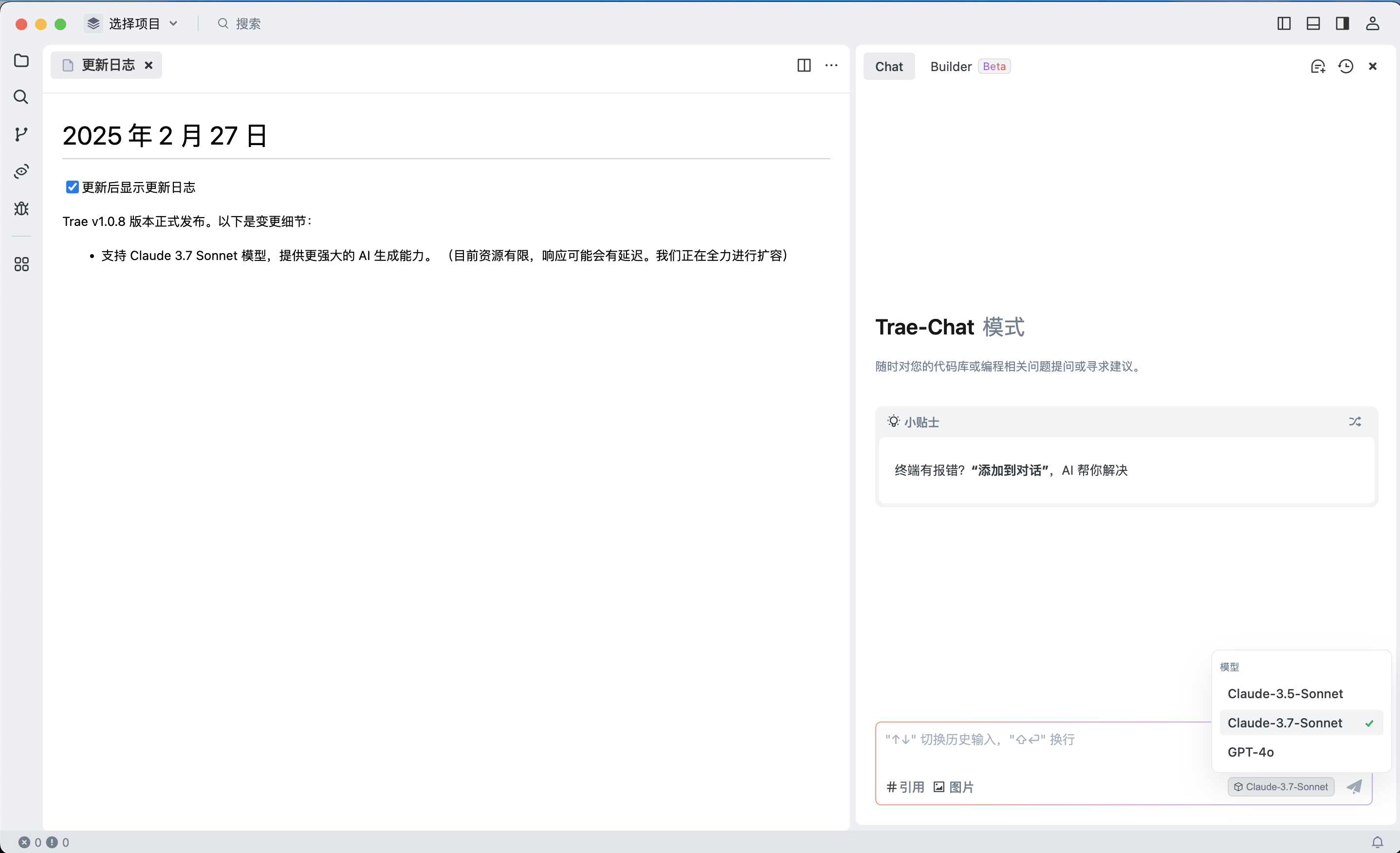Shuffle to another tip in 小贴士
The height and width of the screenshot is (853, 1400).
pos(1355,422)
